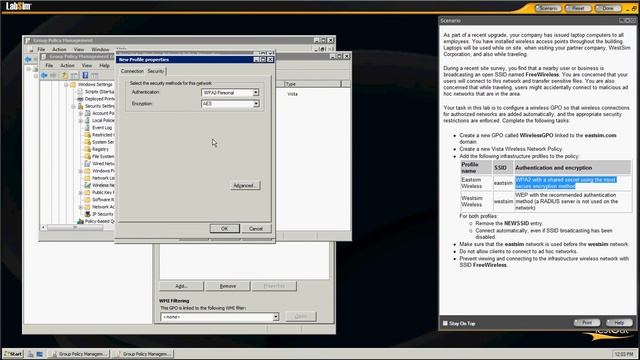Click the Type column header
640x360 pixels.
click(312, 84)
